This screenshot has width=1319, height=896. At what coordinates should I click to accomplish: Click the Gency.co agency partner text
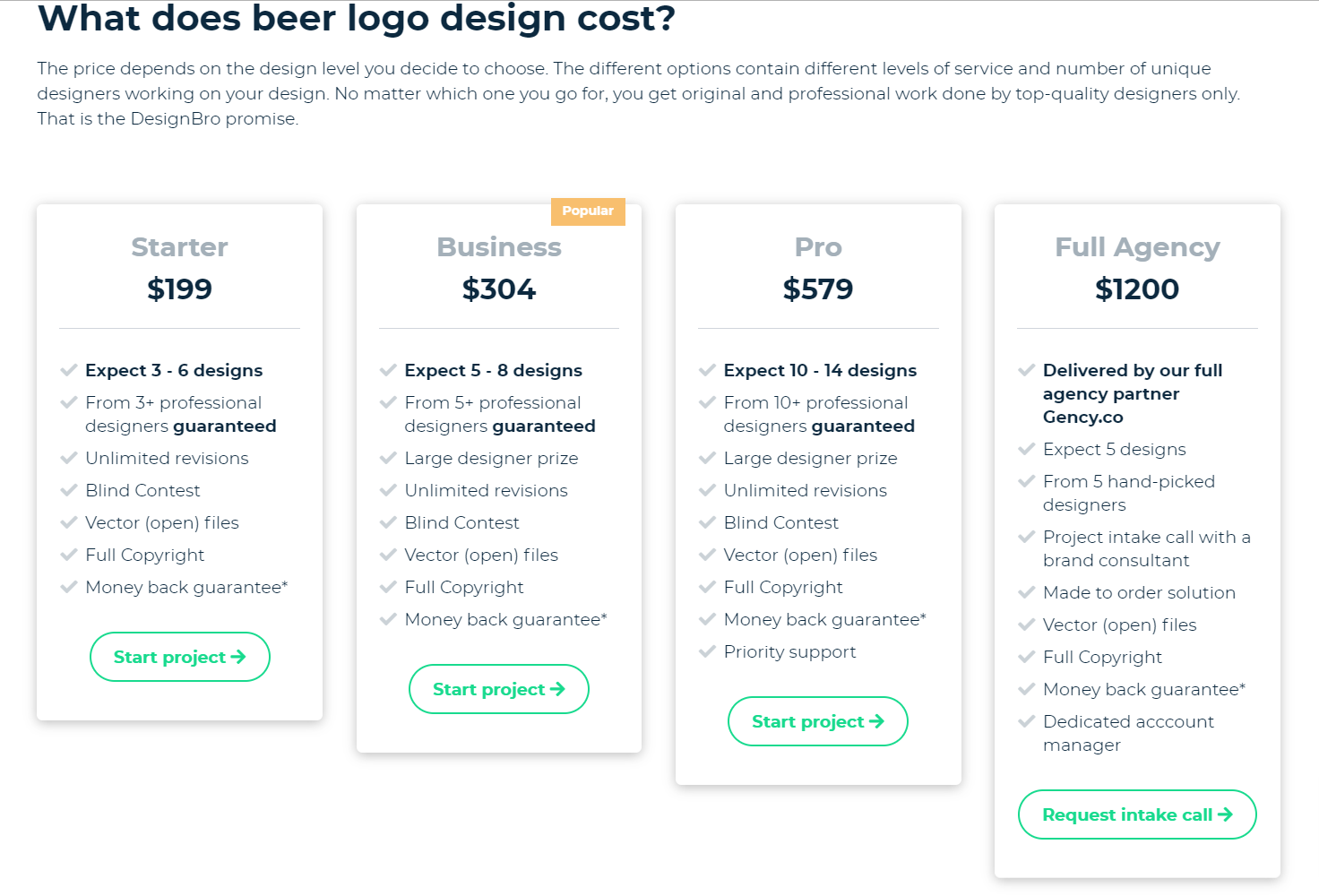coord(1083,417)
